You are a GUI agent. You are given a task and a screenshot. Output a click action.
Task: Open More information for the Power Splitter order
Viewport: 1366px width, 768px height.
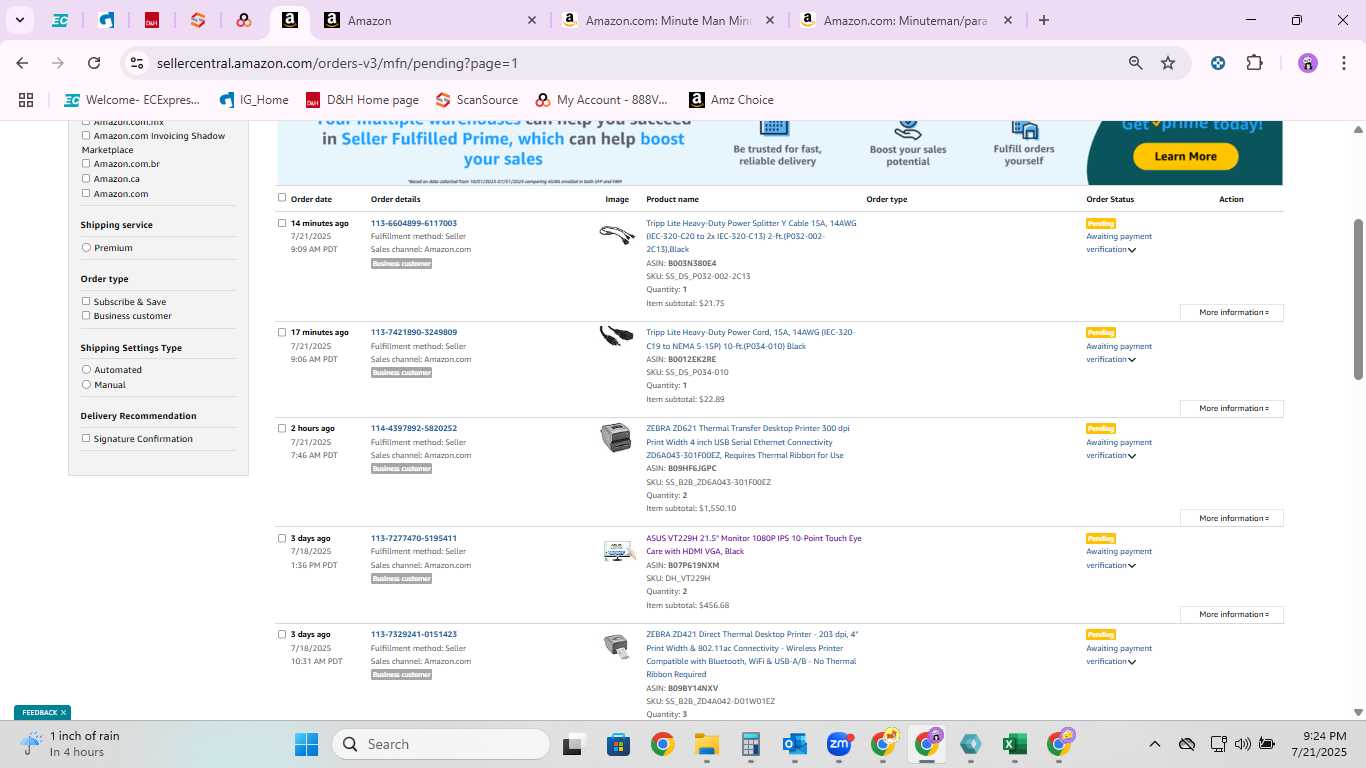coord(1232,312)
